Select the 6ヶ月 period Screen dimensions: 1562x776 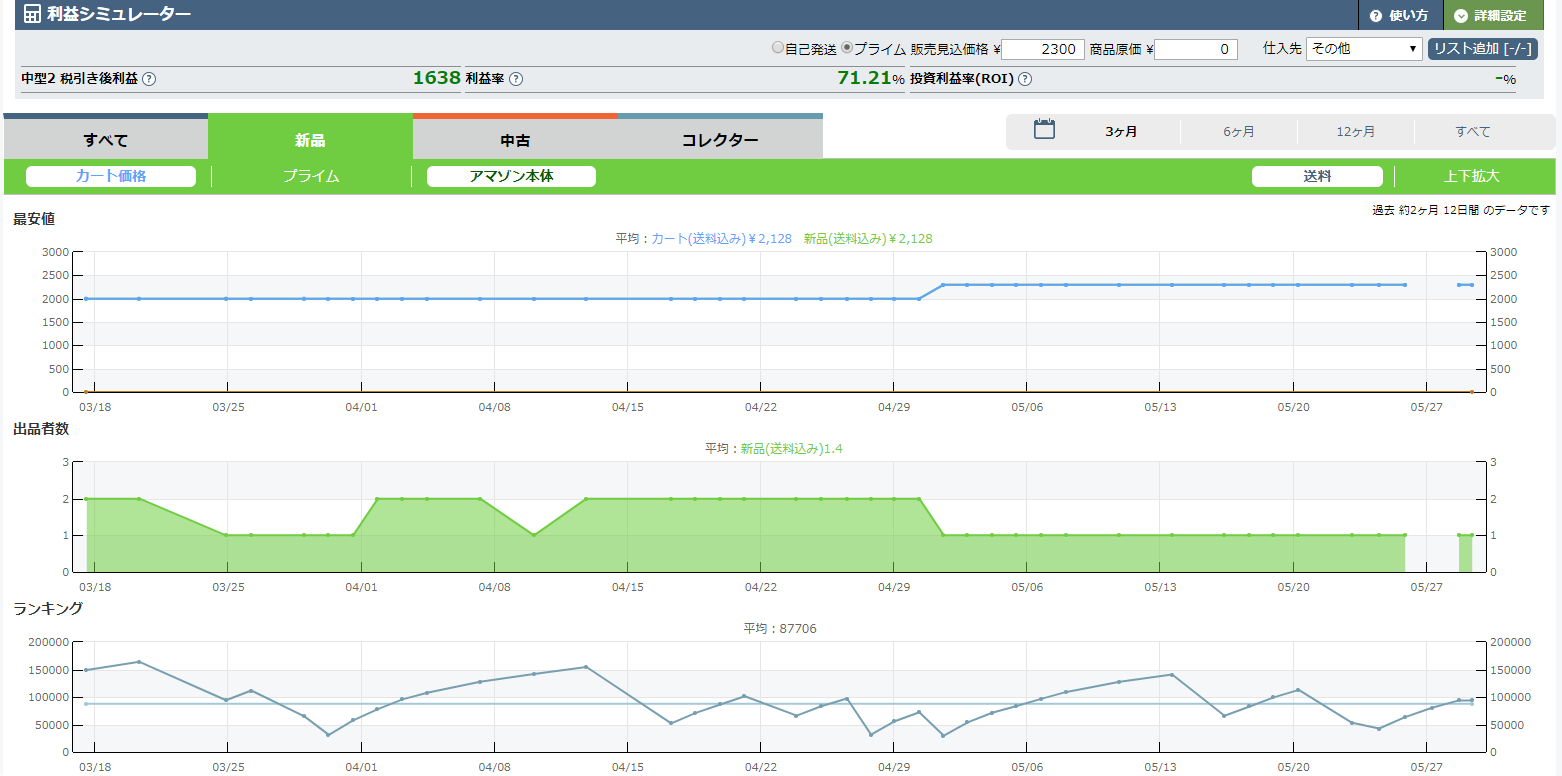pos(1238,132)
